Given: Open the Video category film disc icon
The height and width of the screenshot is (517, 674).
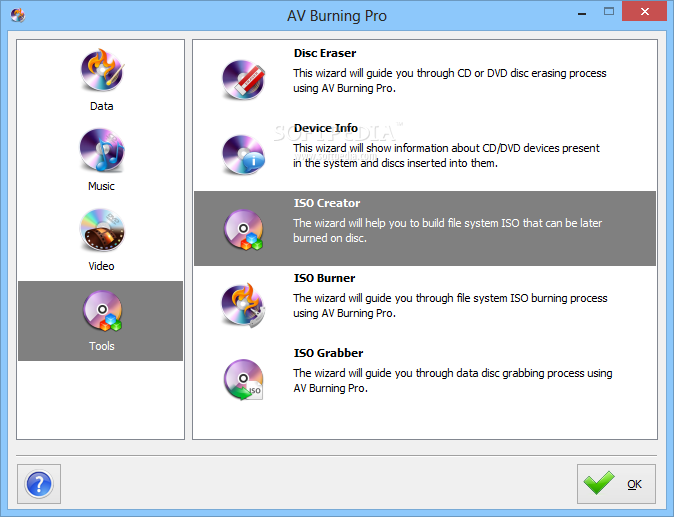Looking at the screenshot, I should click(102, 230).
